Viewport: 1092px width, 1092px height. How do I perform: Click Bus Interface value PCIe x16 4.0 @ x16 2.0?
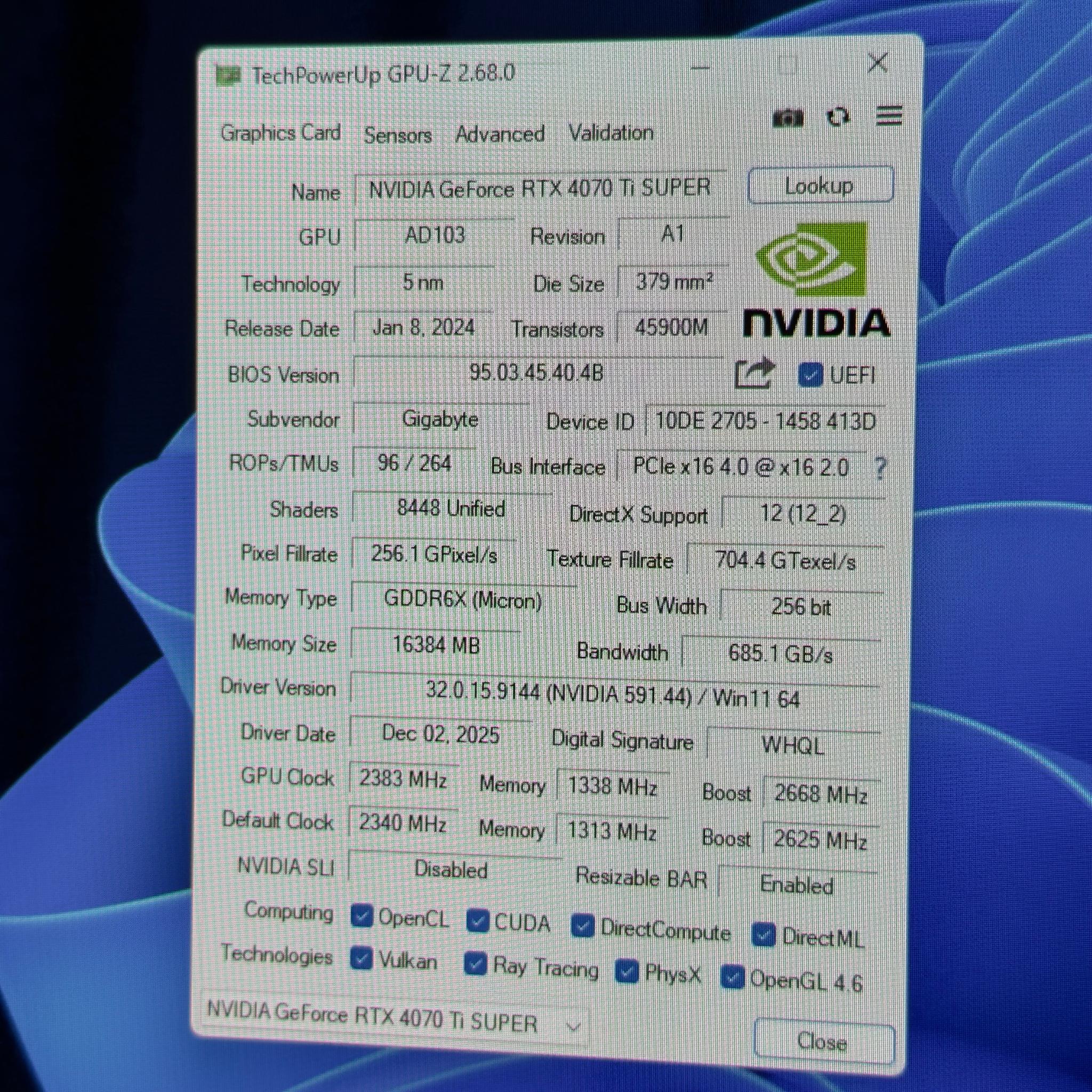(741, 467)
